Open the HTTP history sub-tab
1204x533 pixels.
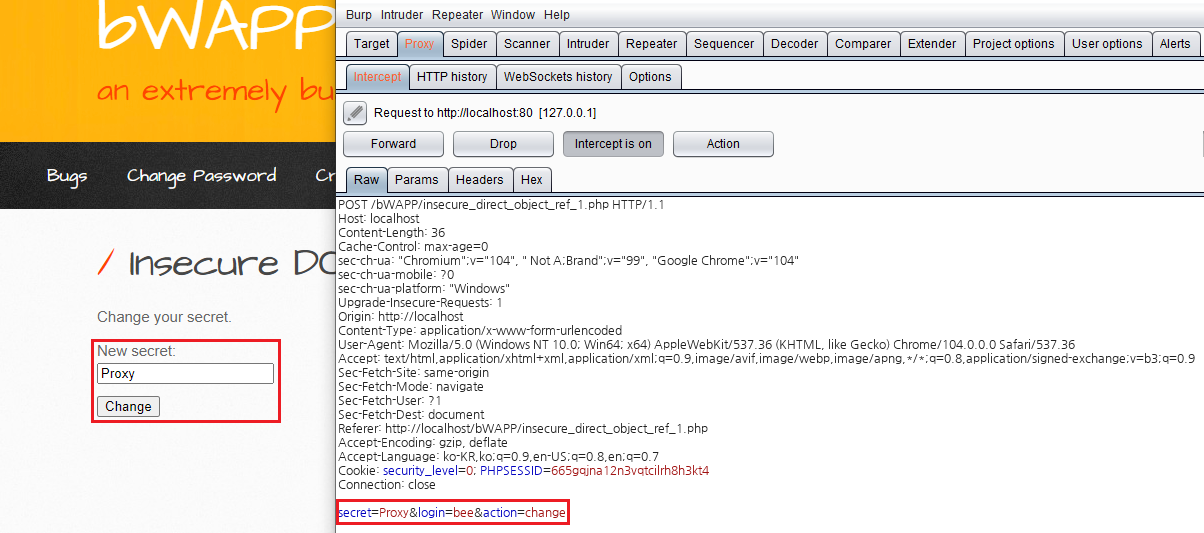452,77
